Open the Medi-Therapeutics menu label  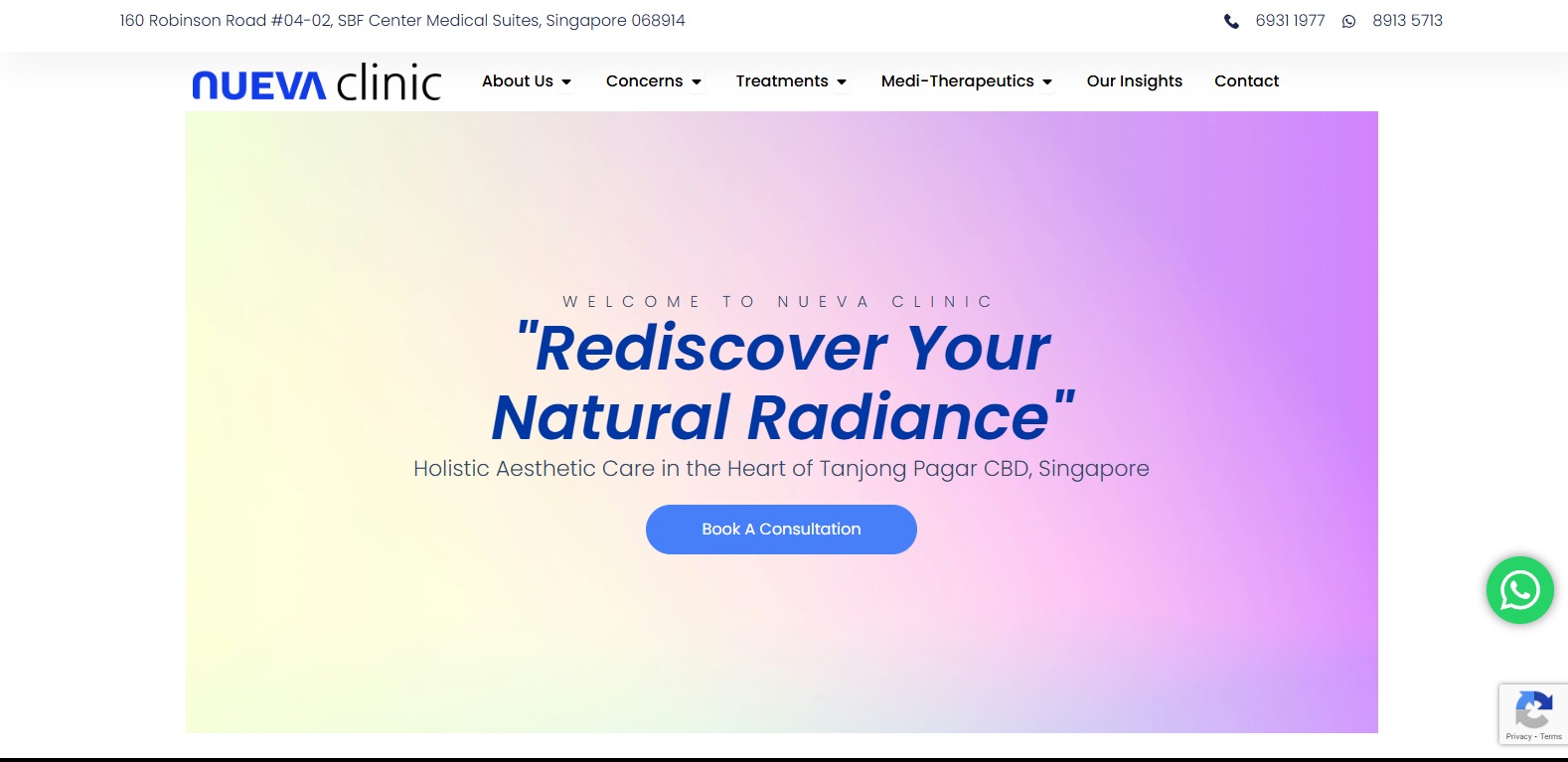click(x=957, y=81)
